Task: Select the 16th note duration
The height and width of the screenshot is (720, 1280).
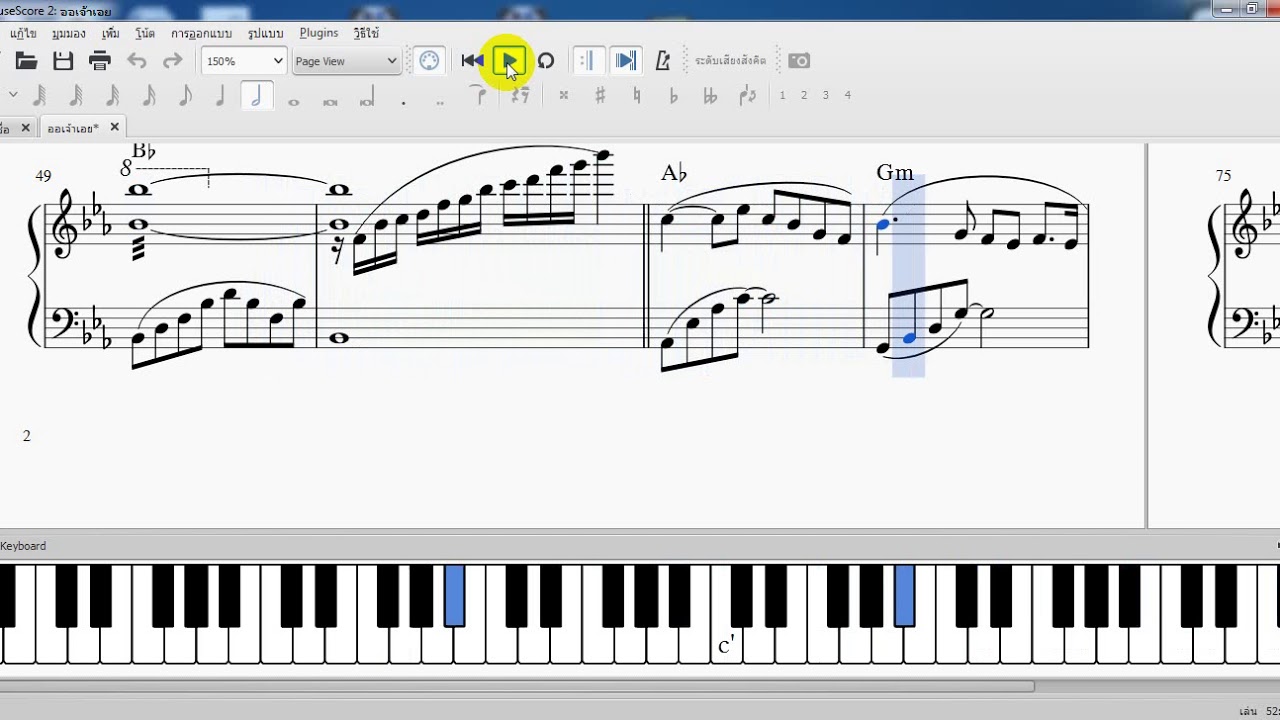Action: click(x=148, y=96)
